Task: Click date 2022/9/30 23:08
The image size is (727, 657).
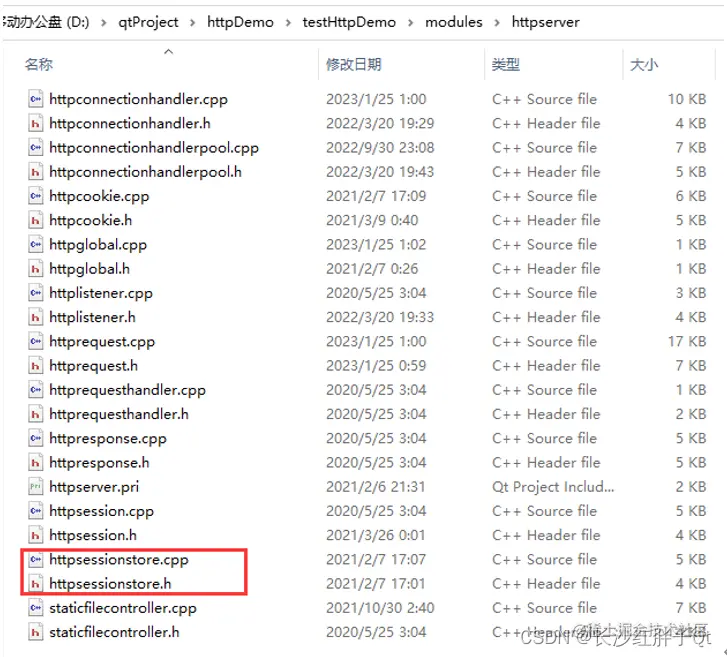Action: coord(380,147)
